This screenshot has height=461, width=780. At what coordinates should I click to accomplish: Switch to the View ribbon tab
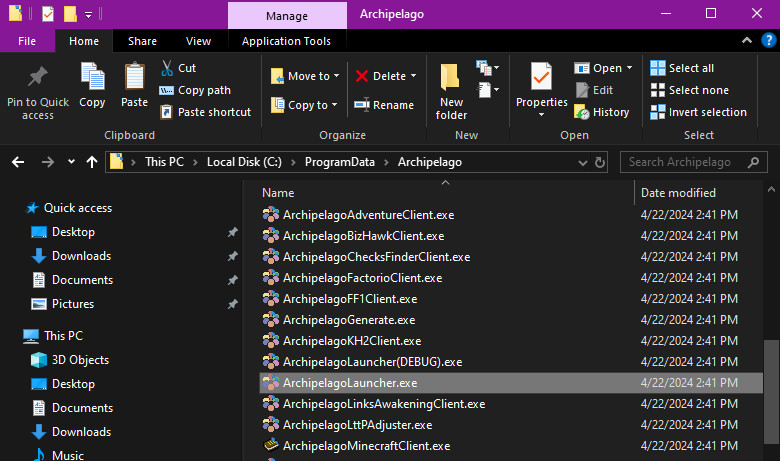(198, 41)
